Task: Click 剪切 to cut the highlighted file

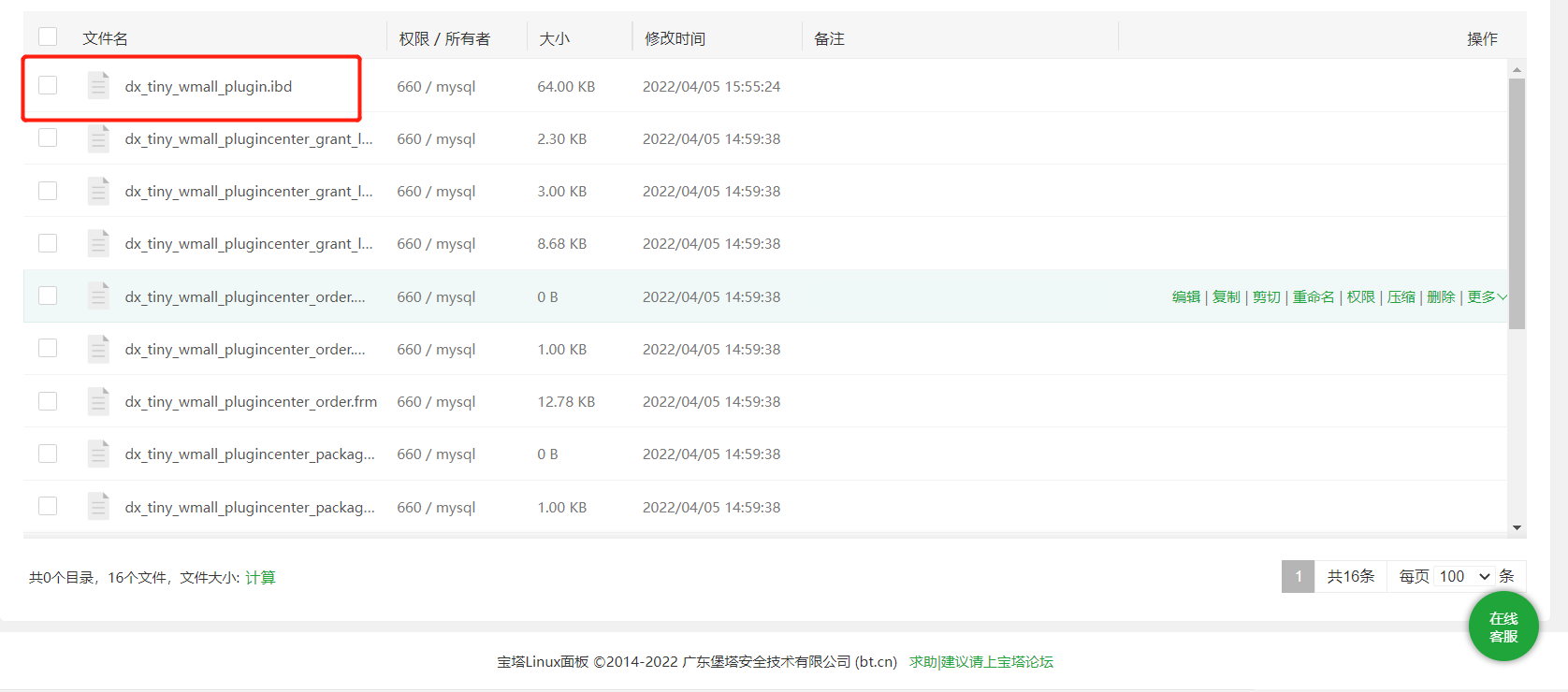Action: tap(1267, 296)
